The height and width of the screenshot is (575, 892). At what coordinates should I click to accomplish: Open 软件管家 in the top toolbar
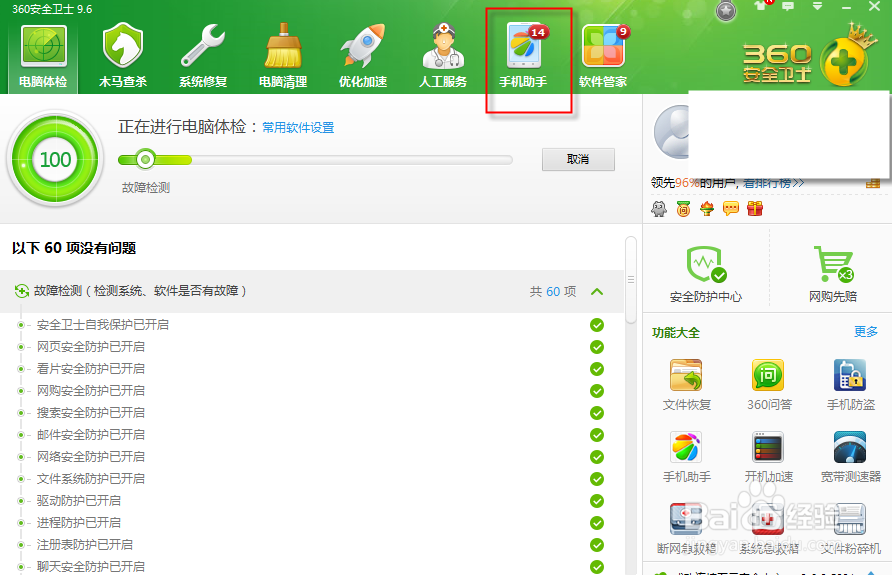pos(603,56)
